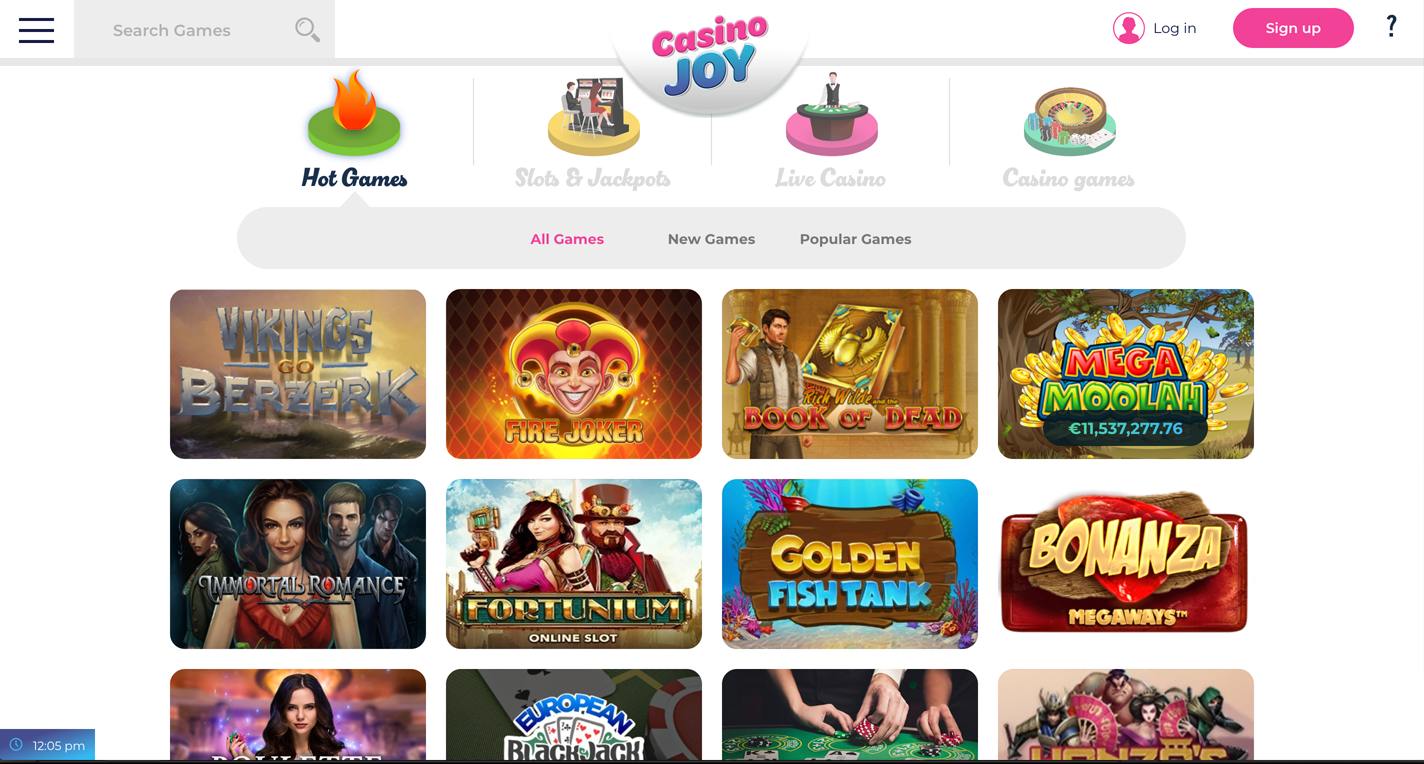This screenshot has height=764, width=1424.
Task: Select the All Games tab
Action: click(x=567, y=239)
